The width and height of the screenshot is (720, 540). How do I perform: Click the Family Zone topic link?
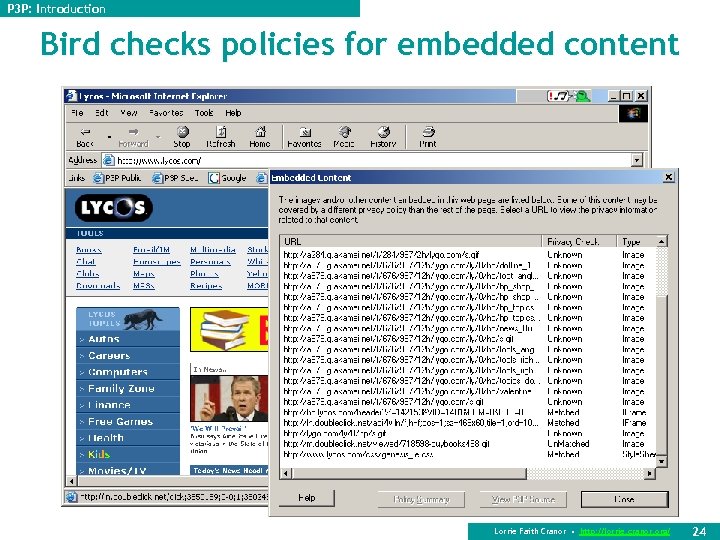(121, 388)
